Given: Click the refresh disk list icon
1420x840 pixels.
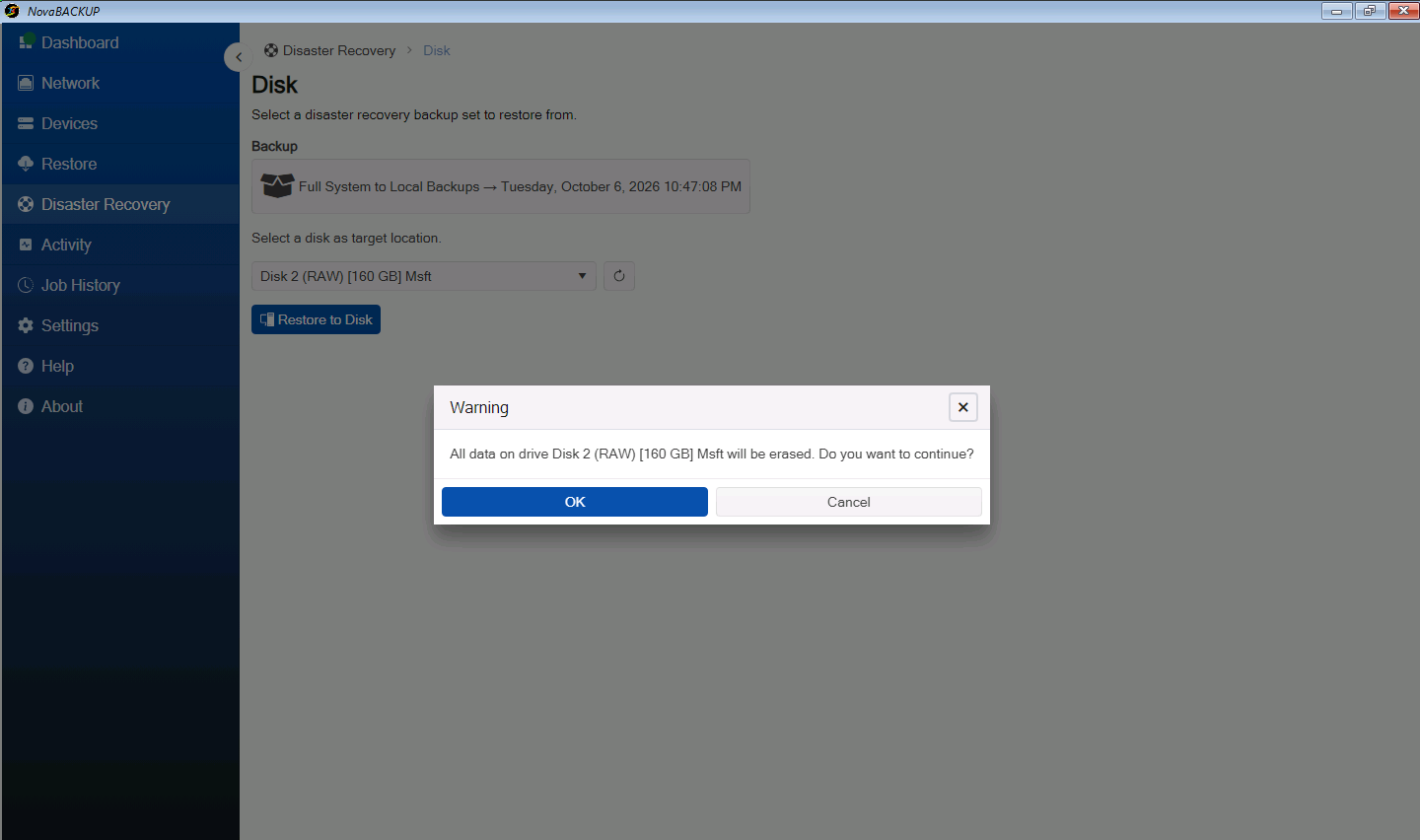Looking at the screenshot, I should point(619,276).
